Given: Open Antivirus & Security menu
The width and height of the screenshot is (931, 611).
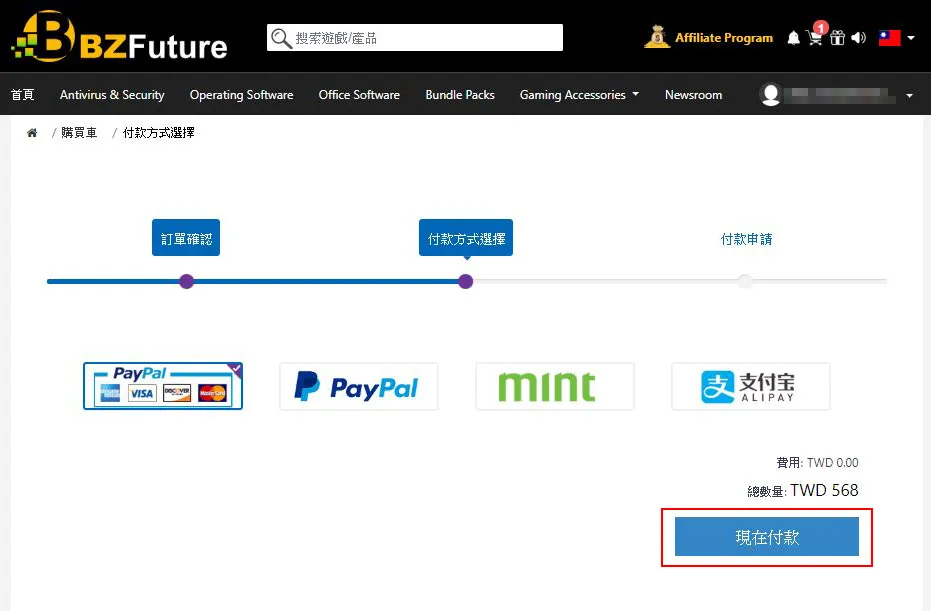Looking at the screenshot, I should pos(112,94).
